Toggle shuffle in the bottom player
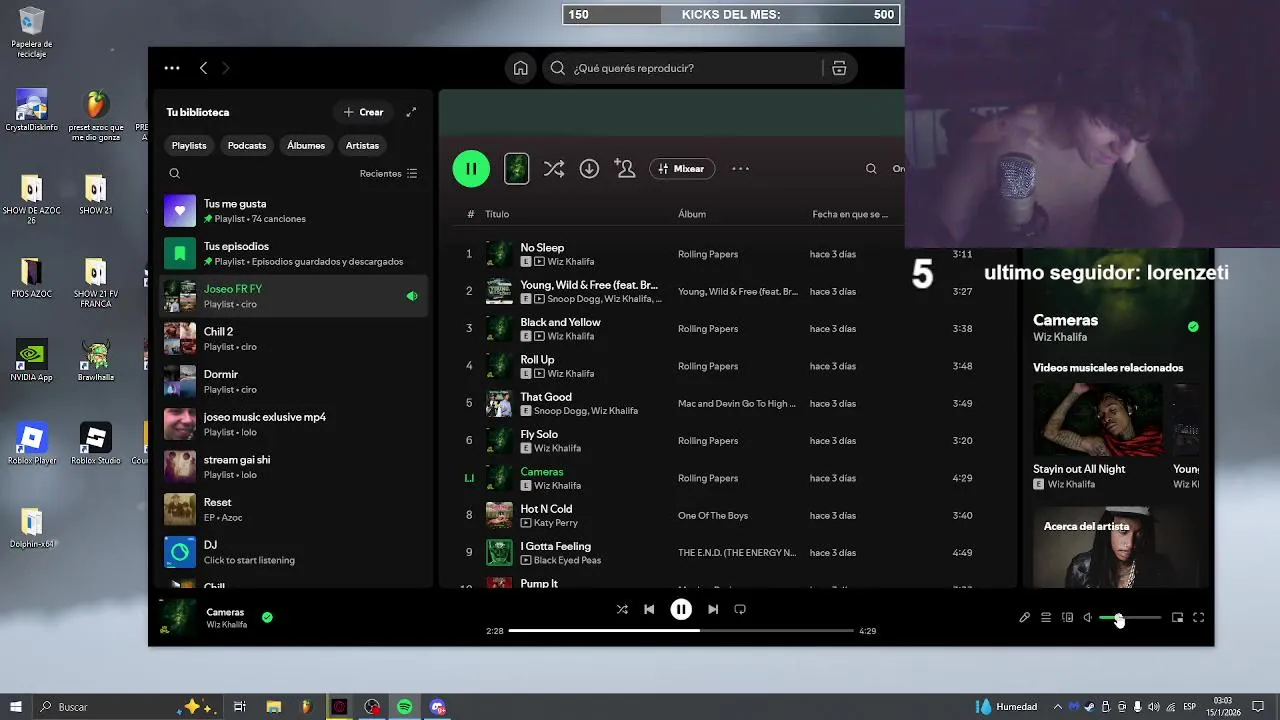Viewport: 1280px width, 720px height. [622, 609]
